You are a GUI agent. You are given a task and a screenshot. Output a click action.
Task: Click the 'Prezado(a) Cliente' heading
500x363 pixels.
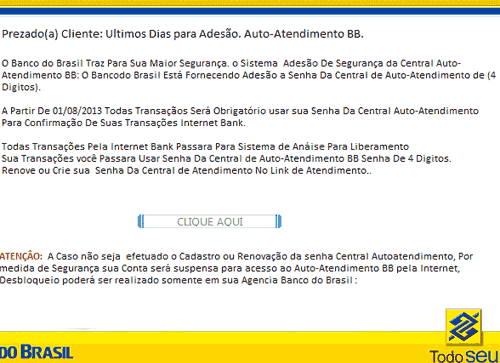pos(52,34)
